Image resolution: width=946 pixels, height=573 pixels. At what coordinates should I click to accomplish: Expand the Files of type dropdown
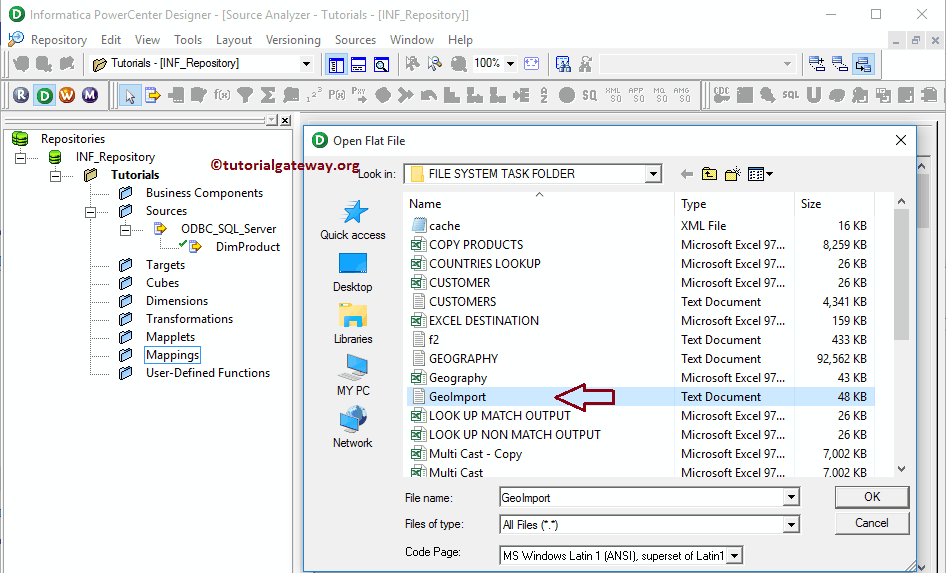click(791, 525)
